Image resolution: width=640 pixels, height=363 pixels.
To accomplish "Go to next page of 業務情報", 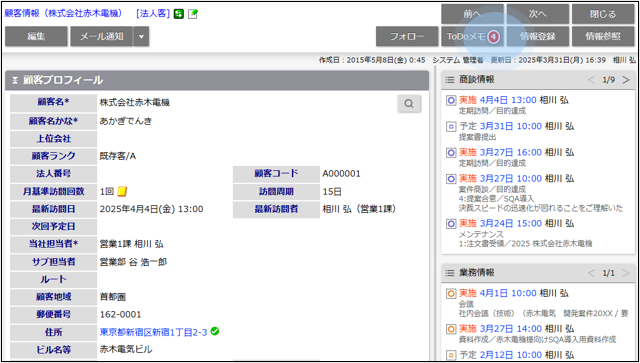I will [626, 273].
